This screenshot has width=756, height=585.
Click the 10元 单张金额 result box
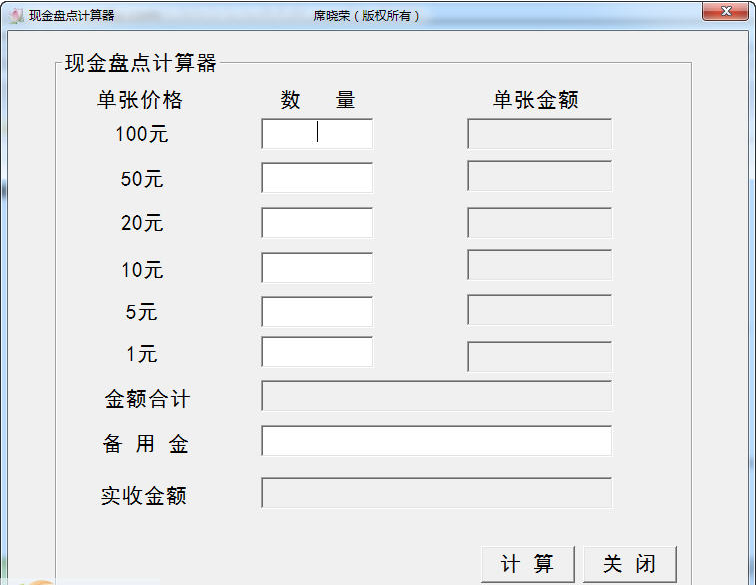tap(540, 265)
